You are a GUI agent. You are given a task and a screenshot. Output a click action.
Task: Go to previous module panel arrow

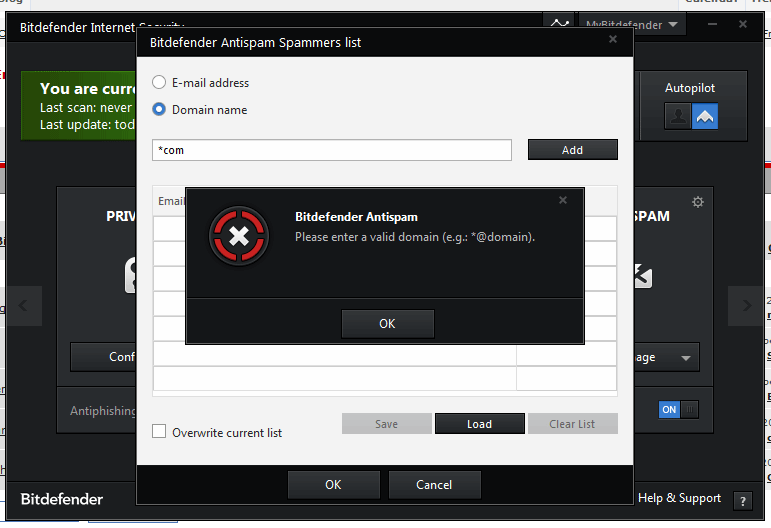[x=23, y=306]
